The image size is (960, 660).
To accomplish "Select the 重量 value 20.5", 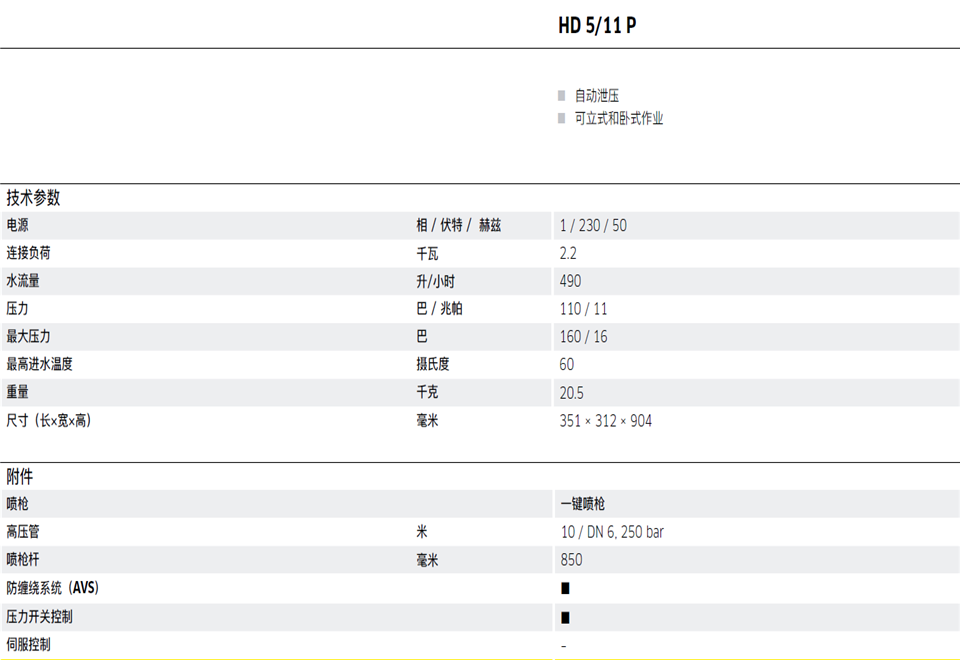I will pyautogui.click(x=571, y=393).
